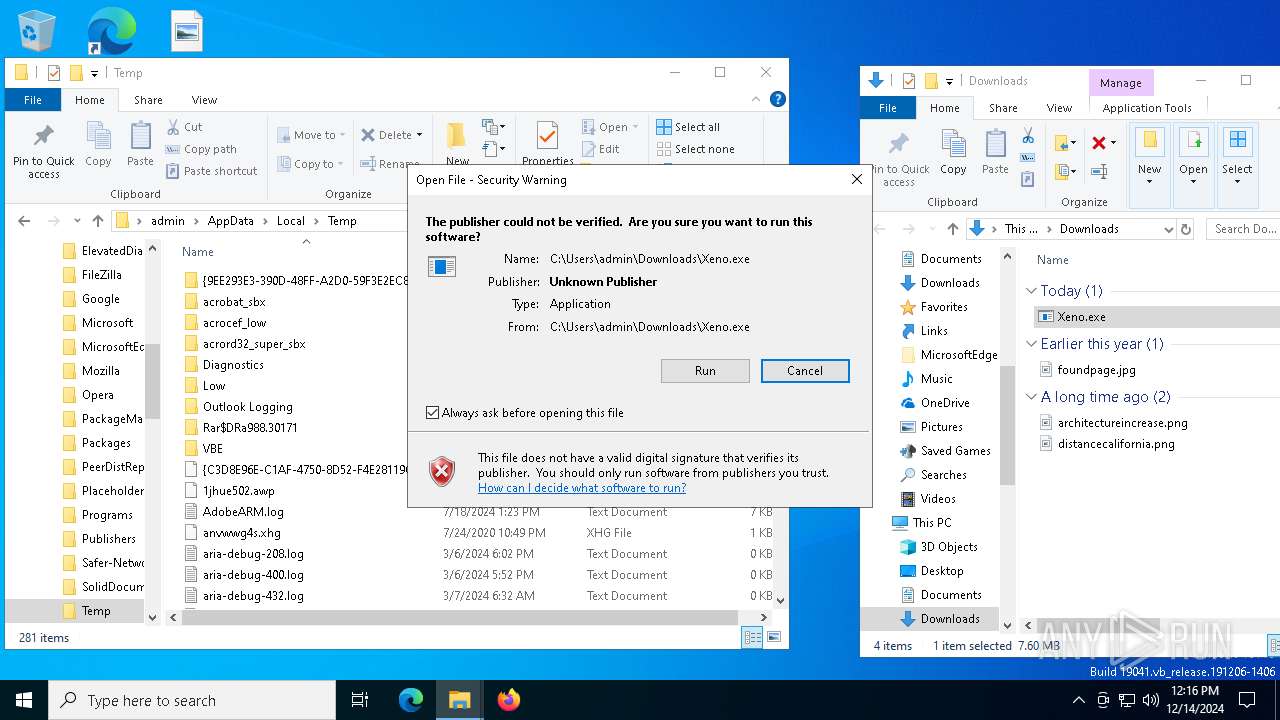Viewport: 1280px width, 720px height.
Task: Open Outlook Logging folder
Action: coord(247,407)
